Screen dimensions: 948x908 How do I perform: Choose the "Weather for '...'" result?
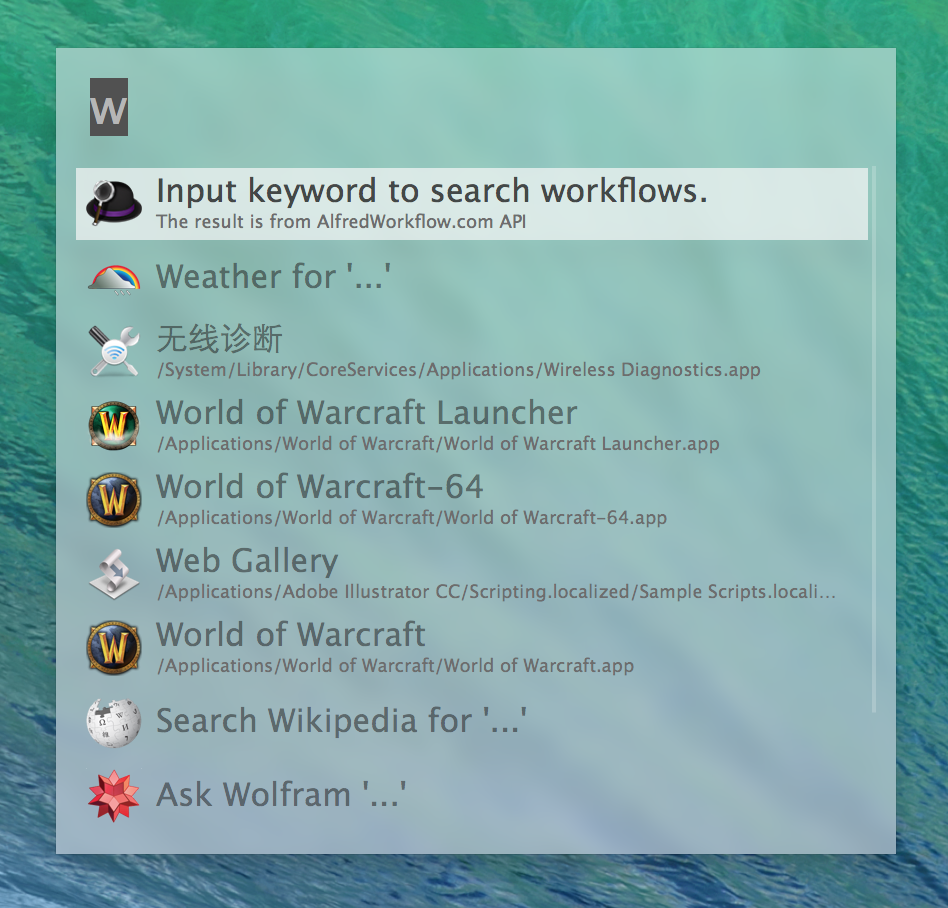[x=272, y=277]
